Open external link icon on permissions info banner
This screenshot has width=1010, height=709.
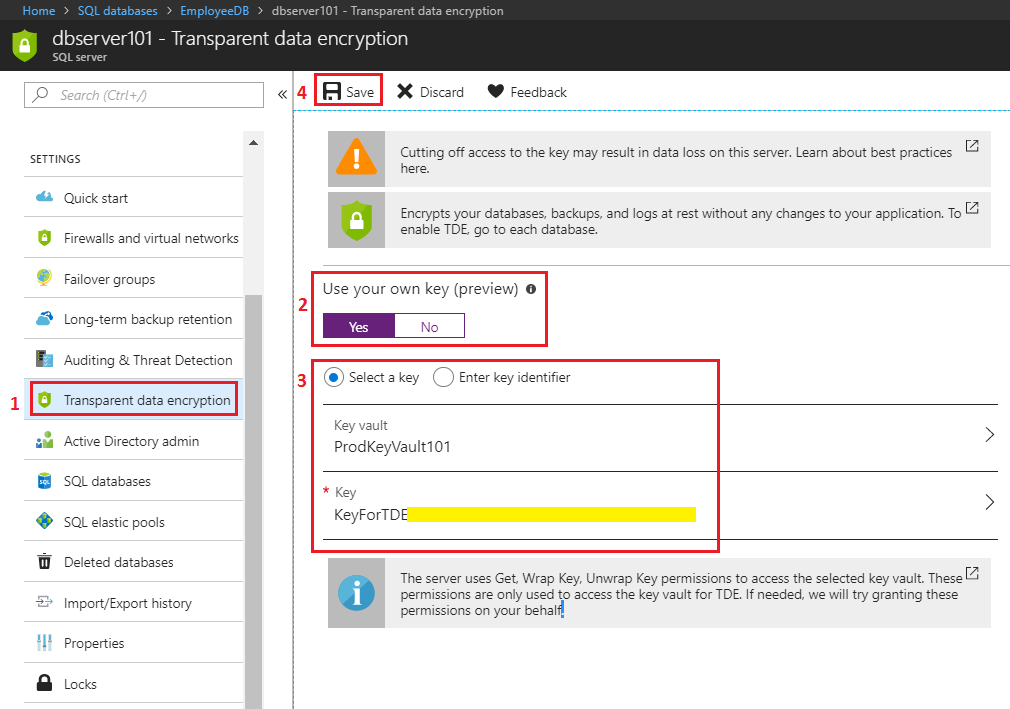(x=972, y=572)
